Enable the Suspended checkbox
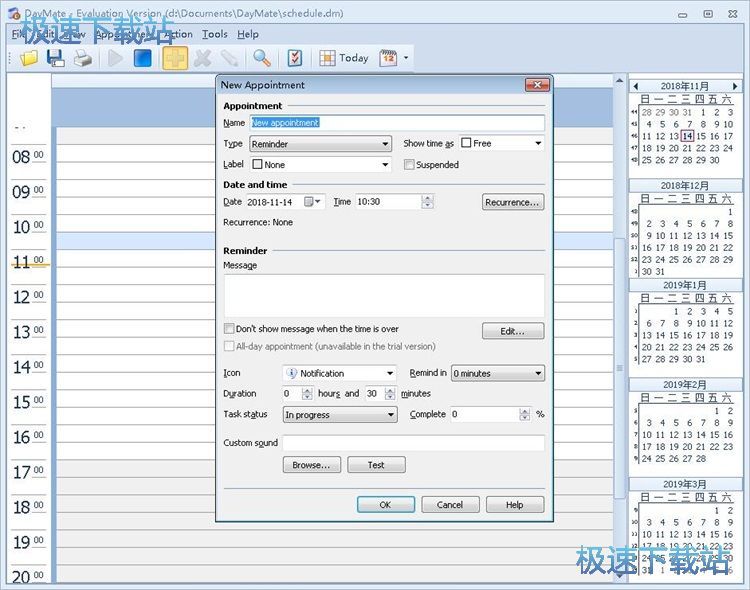The height and width of the screenshot is (590, 750). click(409, 165)
